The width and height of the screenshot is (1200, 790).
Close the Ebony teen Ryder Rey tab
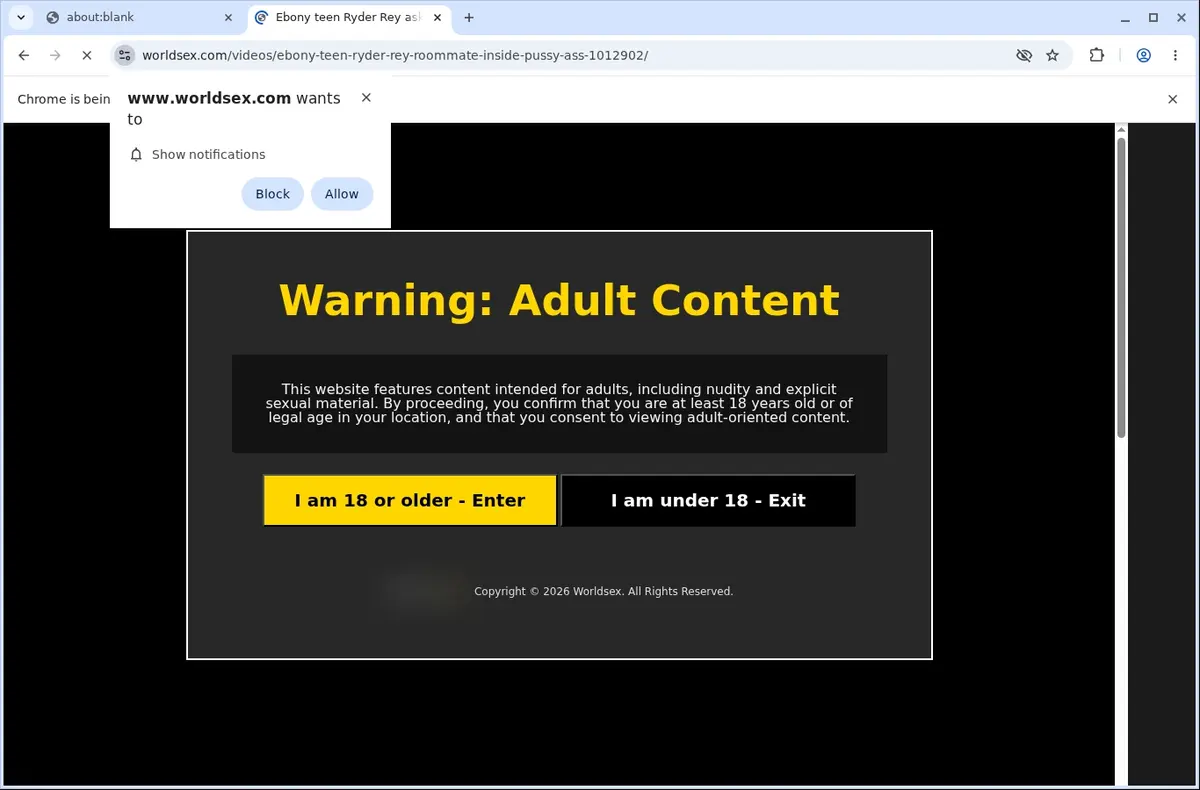click(x=437, y=17)
